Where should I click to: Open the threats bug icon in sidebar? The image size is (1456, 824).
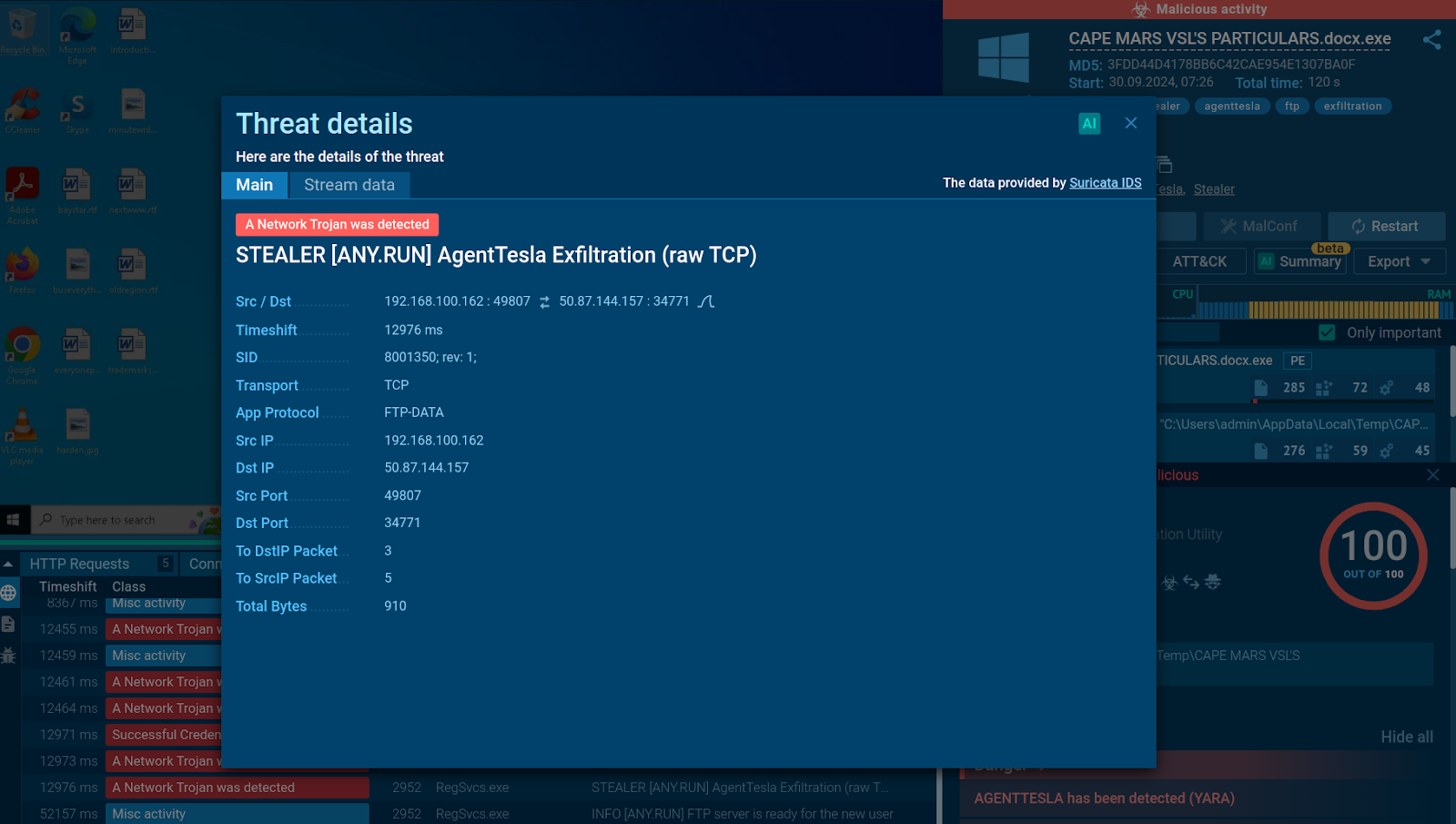pyautogui.click(x=8, y=656)
